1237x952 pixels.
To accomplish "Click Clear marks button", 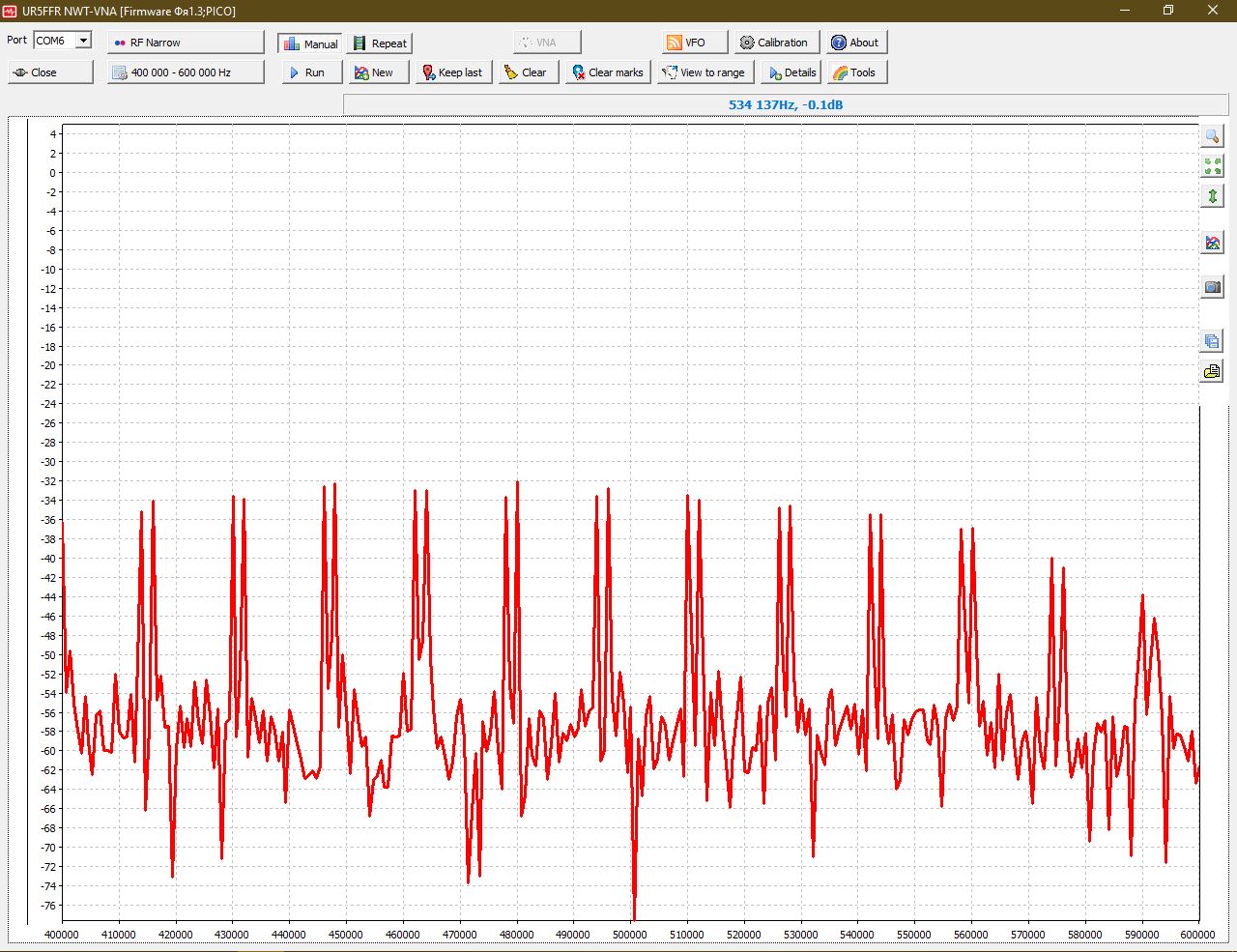I will click(608, 72).
